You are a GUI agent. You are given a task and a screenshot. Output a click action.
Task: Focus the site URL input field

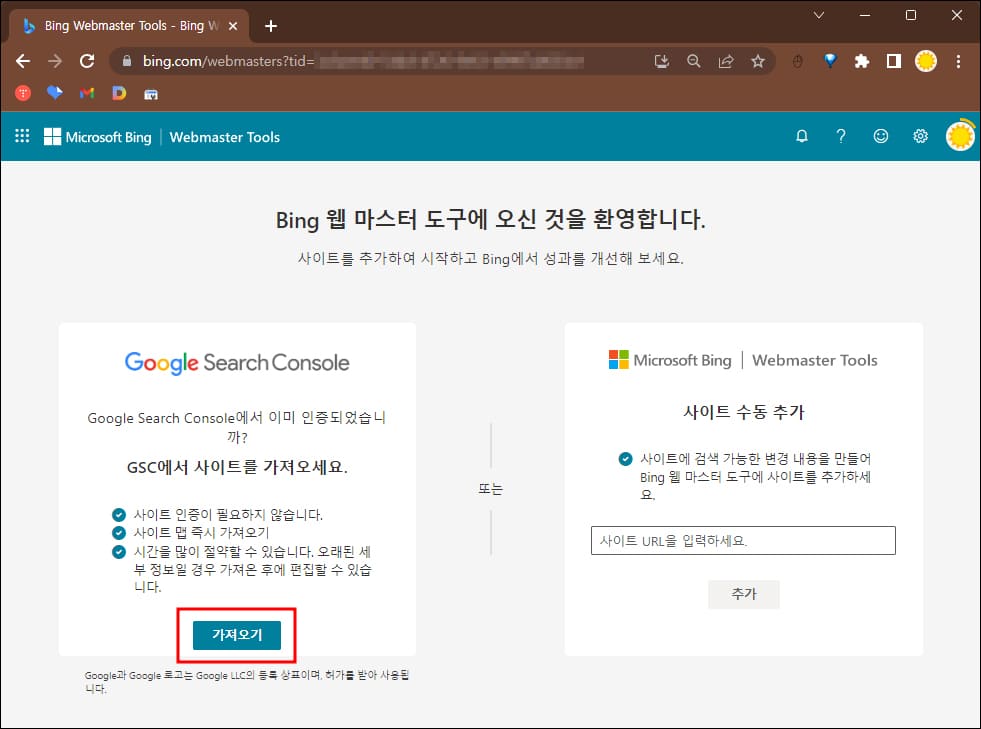click(x=743, y=541)
